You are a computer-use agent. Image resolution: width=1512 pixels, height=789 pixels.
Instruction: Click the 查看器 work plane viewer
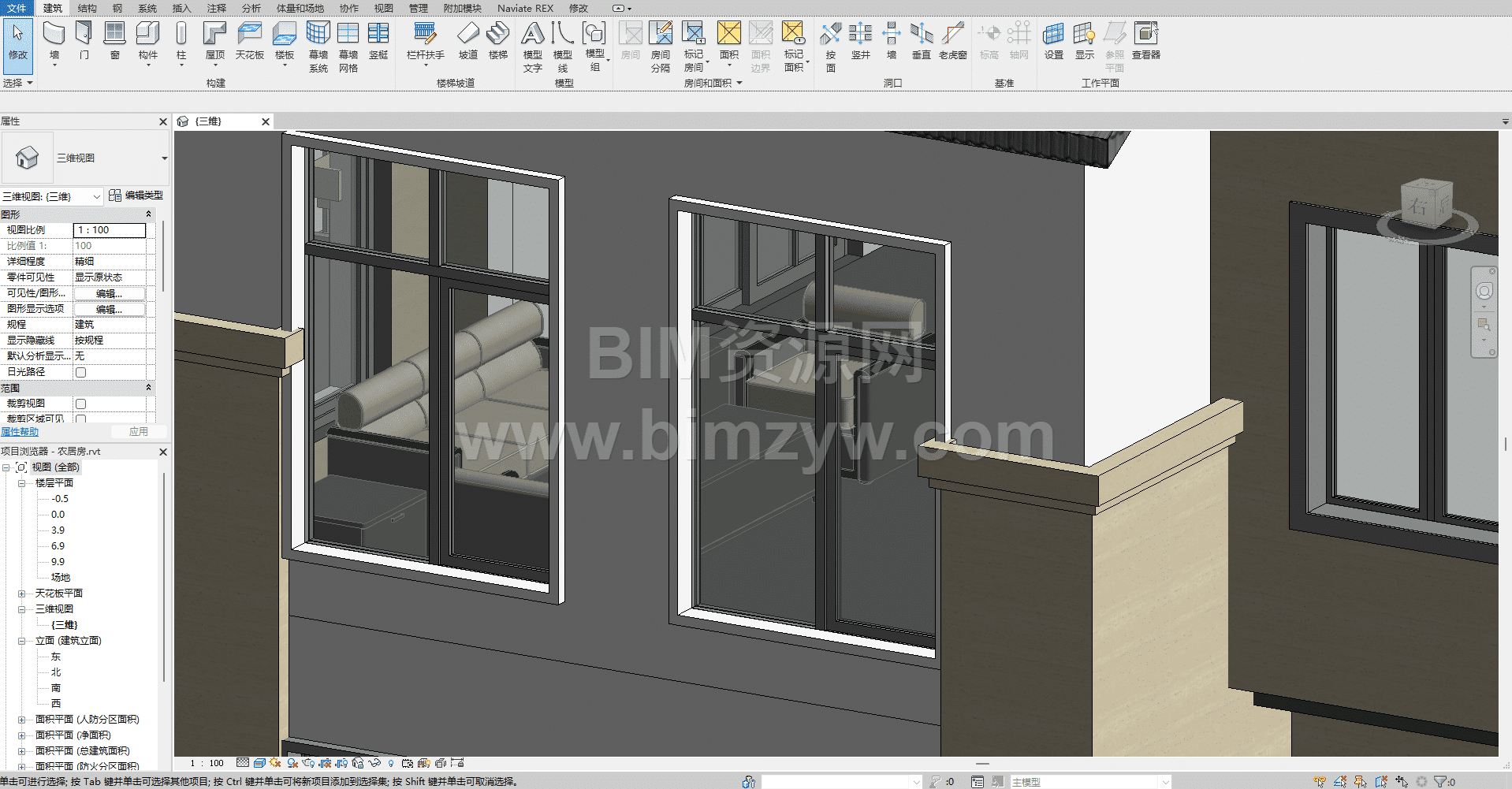point(1146,41)
